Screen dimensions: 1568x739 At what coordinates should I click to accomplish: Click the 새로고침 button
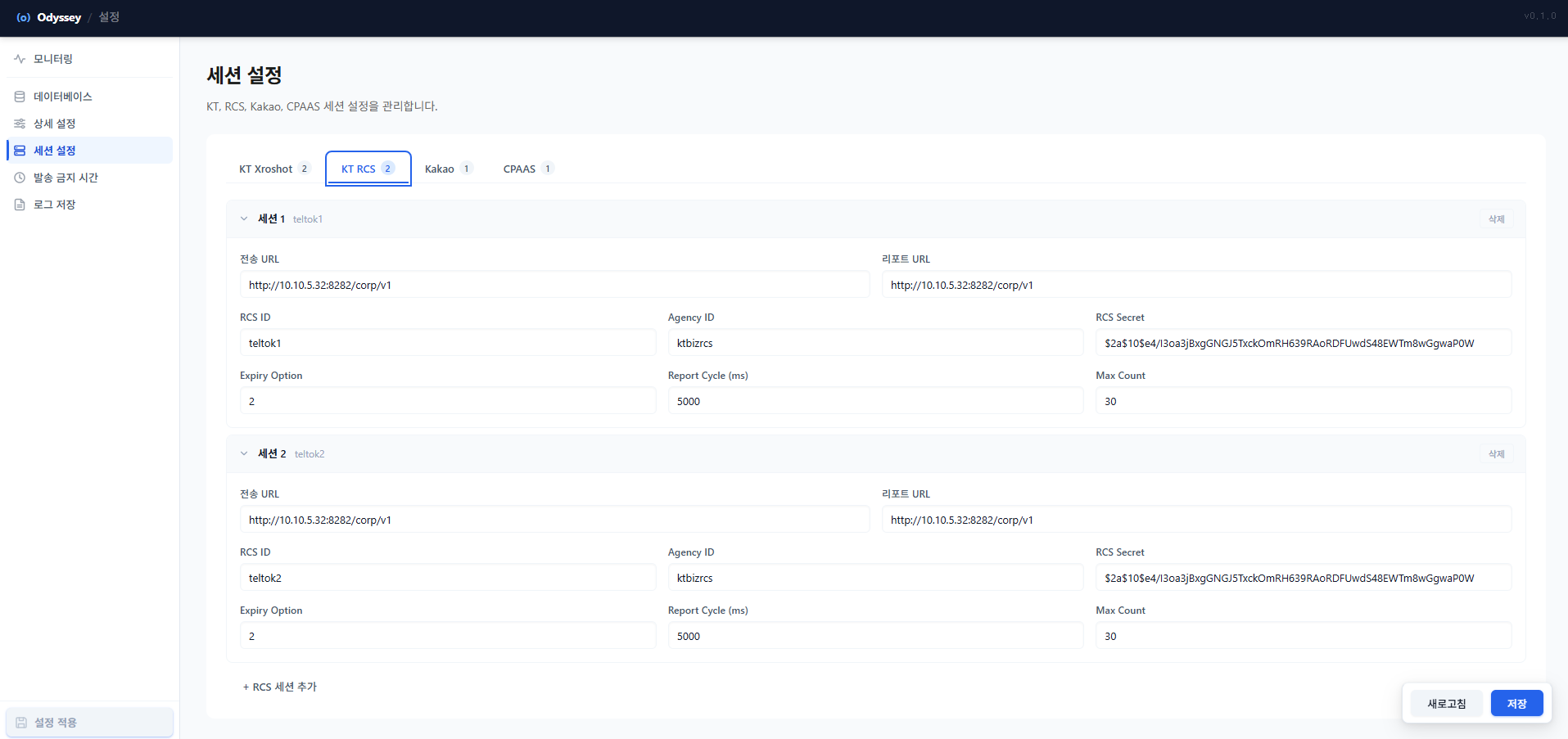(1447, 704)
